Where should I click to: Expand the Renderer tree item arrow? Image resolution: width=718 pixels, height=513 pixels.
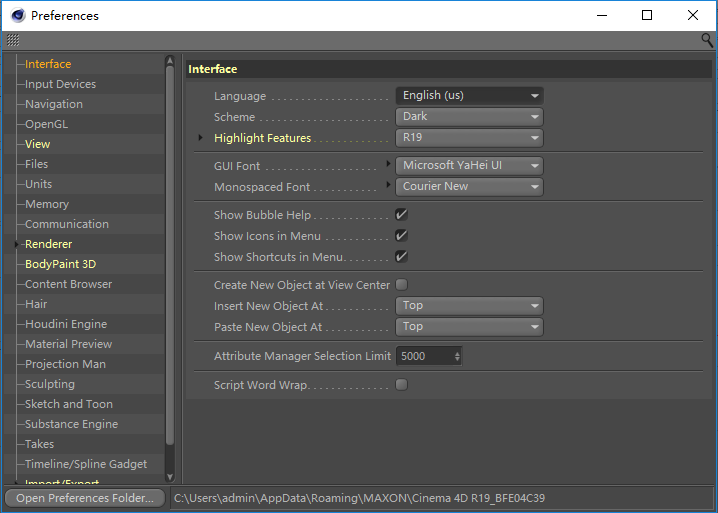click(x=16, y=244)
